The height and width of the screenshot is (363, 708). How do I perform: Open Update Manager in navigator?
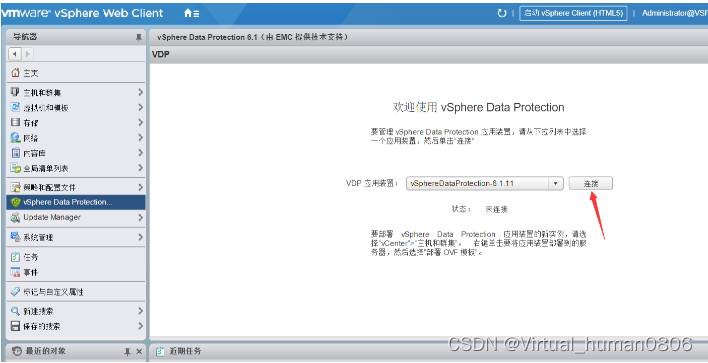76,217
